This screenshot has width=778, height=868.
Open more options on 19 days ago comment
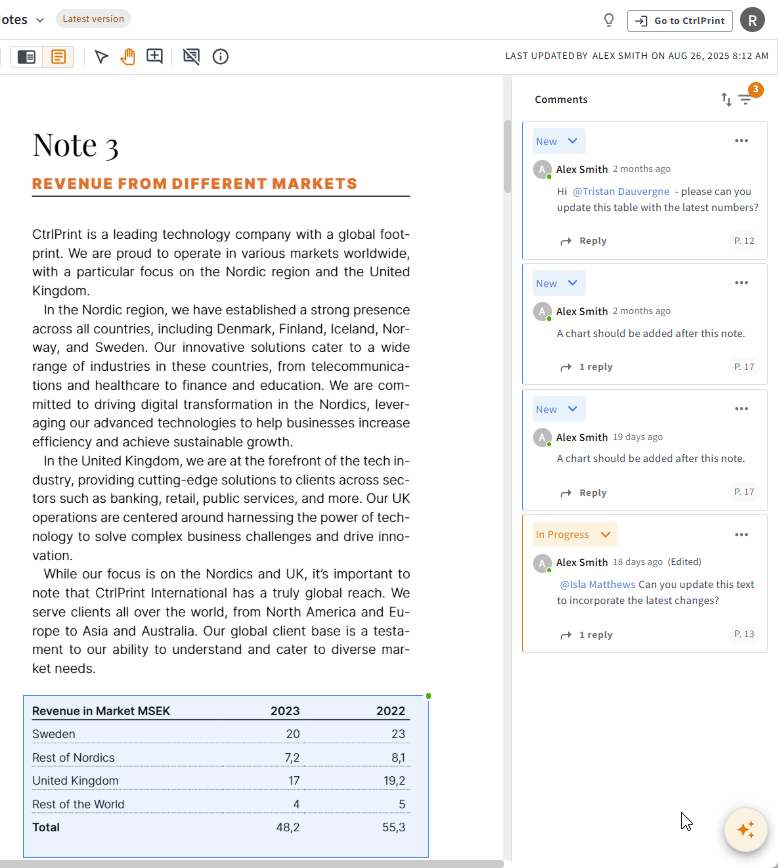(741, 409)
